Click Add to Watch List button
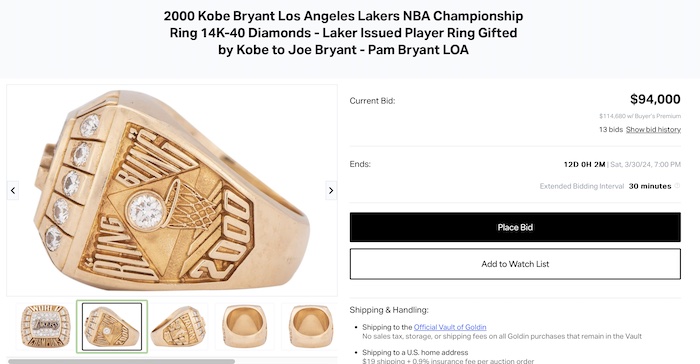The image size is (700, 364). (515, 264)
